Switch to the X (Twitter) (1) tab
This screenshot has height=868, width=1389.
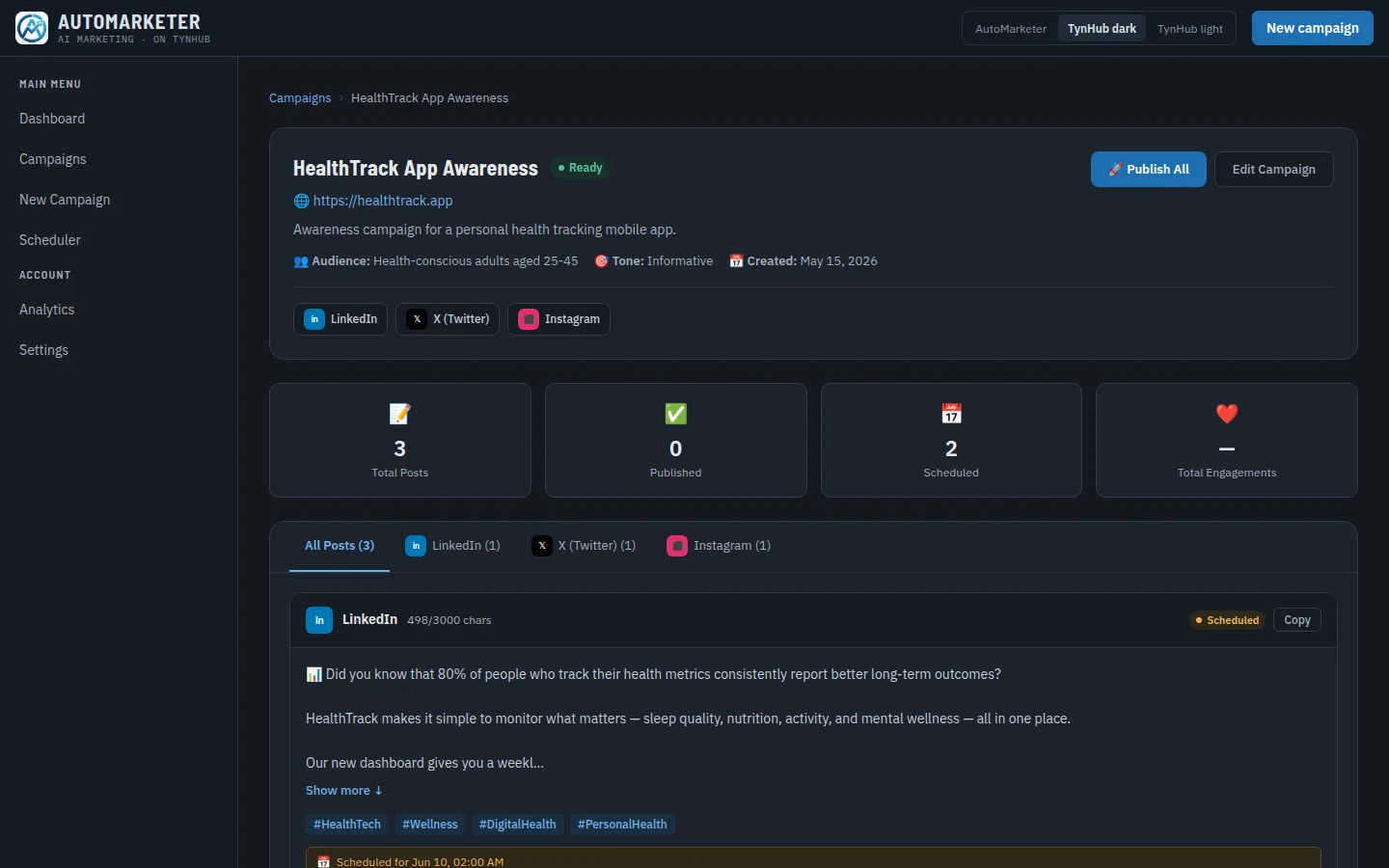coord(584,546)
